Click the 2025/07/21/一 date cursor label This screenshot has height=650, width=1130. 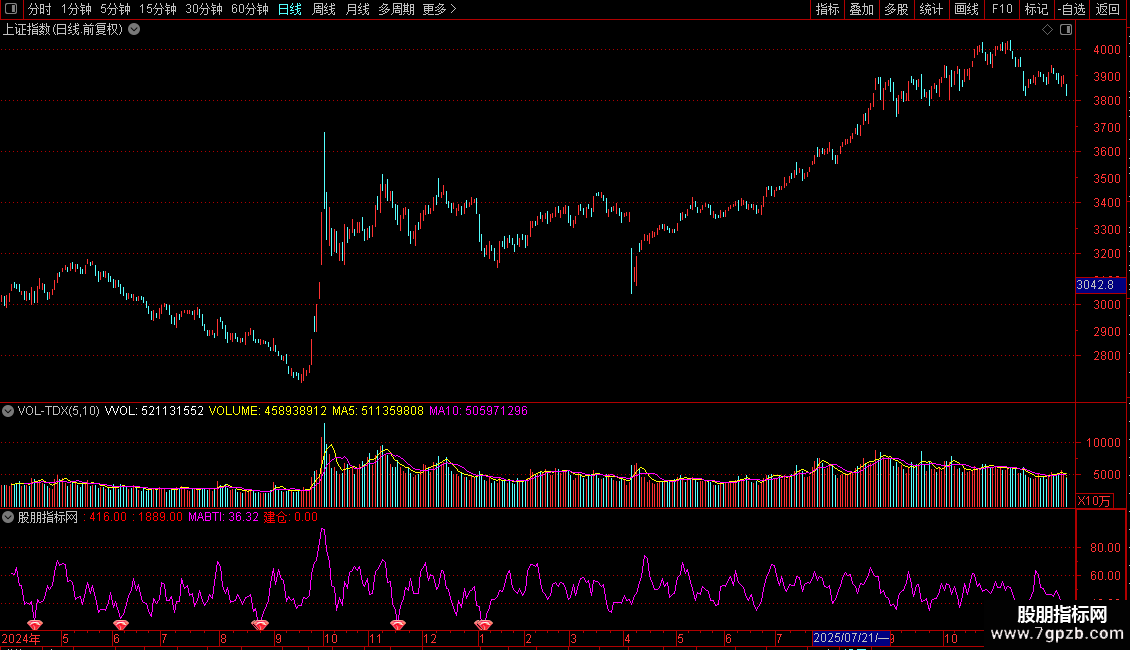click(x=851, y=638)
